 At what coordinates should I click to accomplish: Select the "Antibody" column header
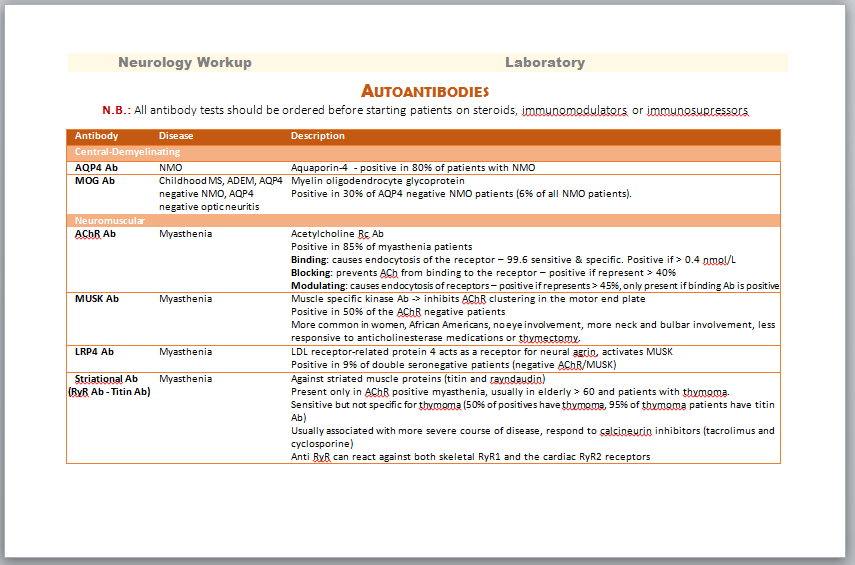click(97, 136)
